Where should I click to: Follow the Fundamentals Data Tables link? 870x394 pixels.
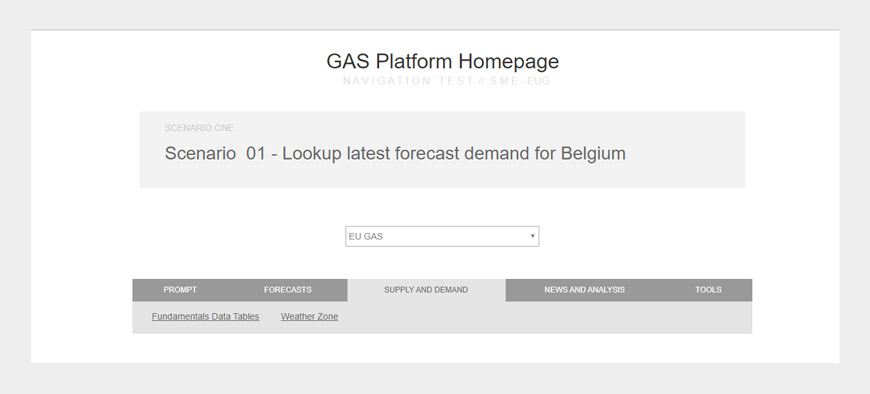205,316
